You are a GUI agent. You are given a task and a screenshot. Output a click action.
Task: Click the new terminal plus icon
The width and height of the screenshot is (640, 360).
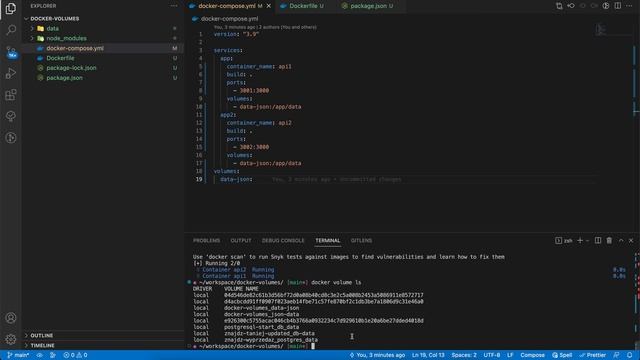click(x=580, y=240)
